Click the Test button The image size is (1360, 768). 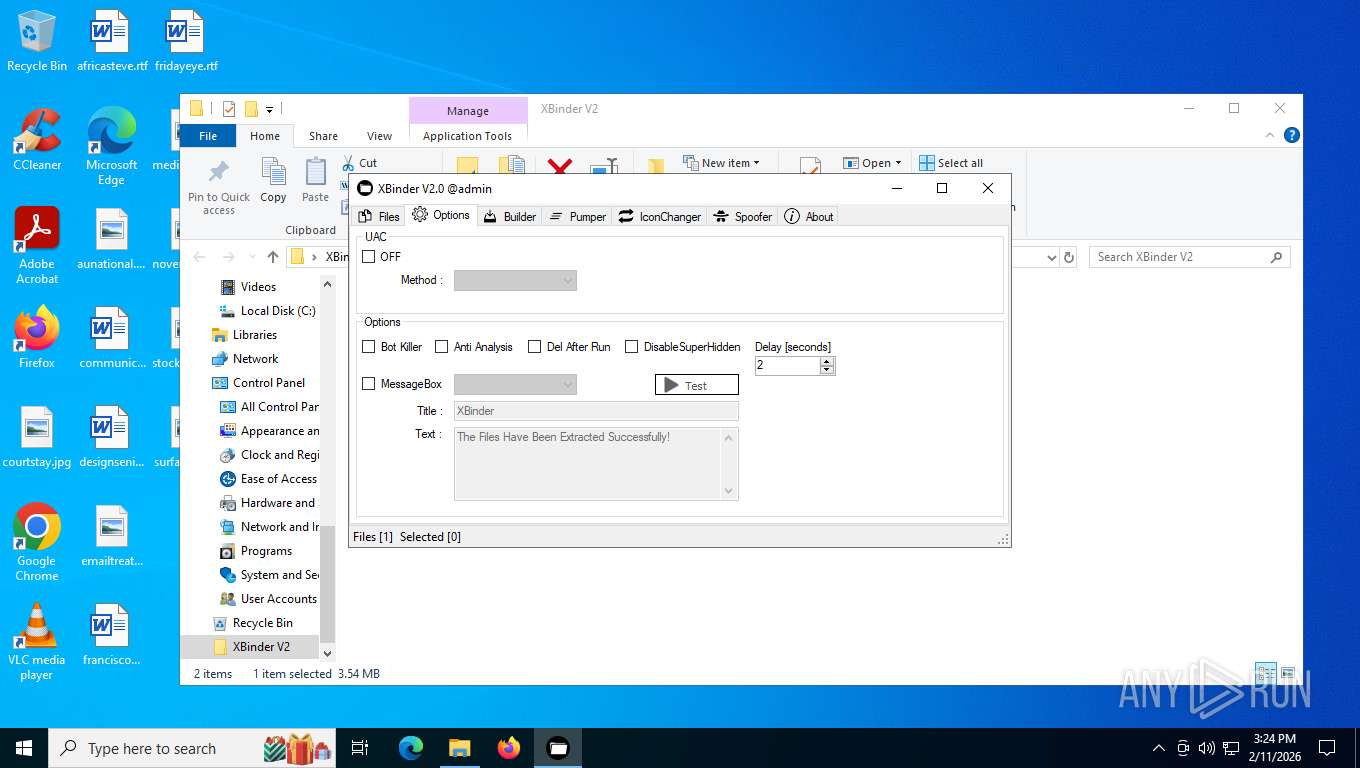click(x=697, y=385)
